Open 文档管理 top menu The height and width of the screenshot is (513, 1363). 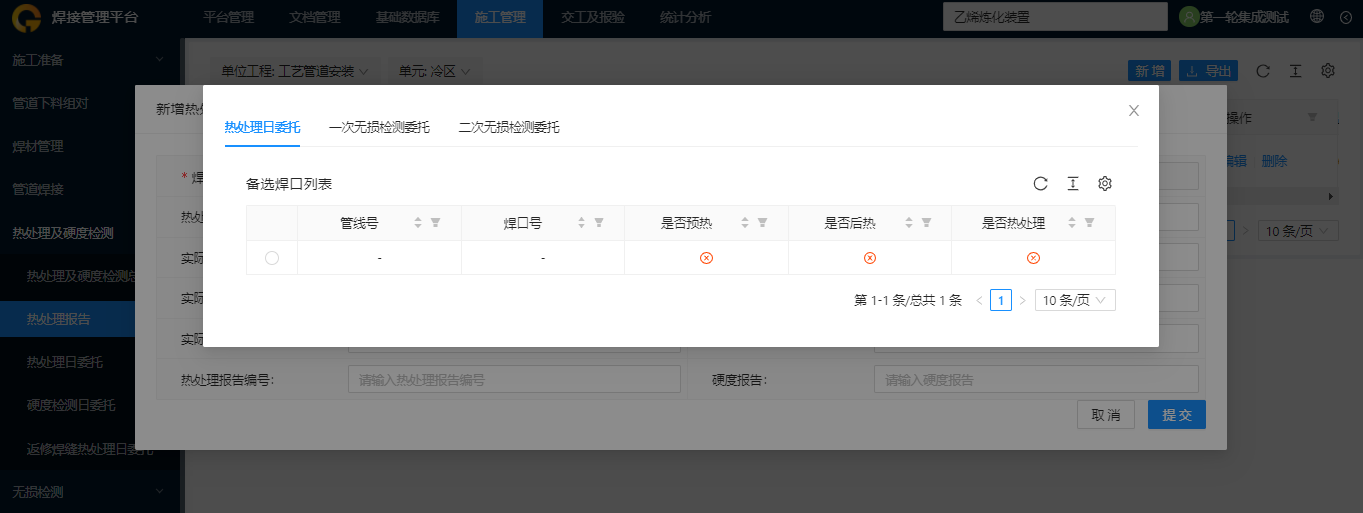(315, 17)
